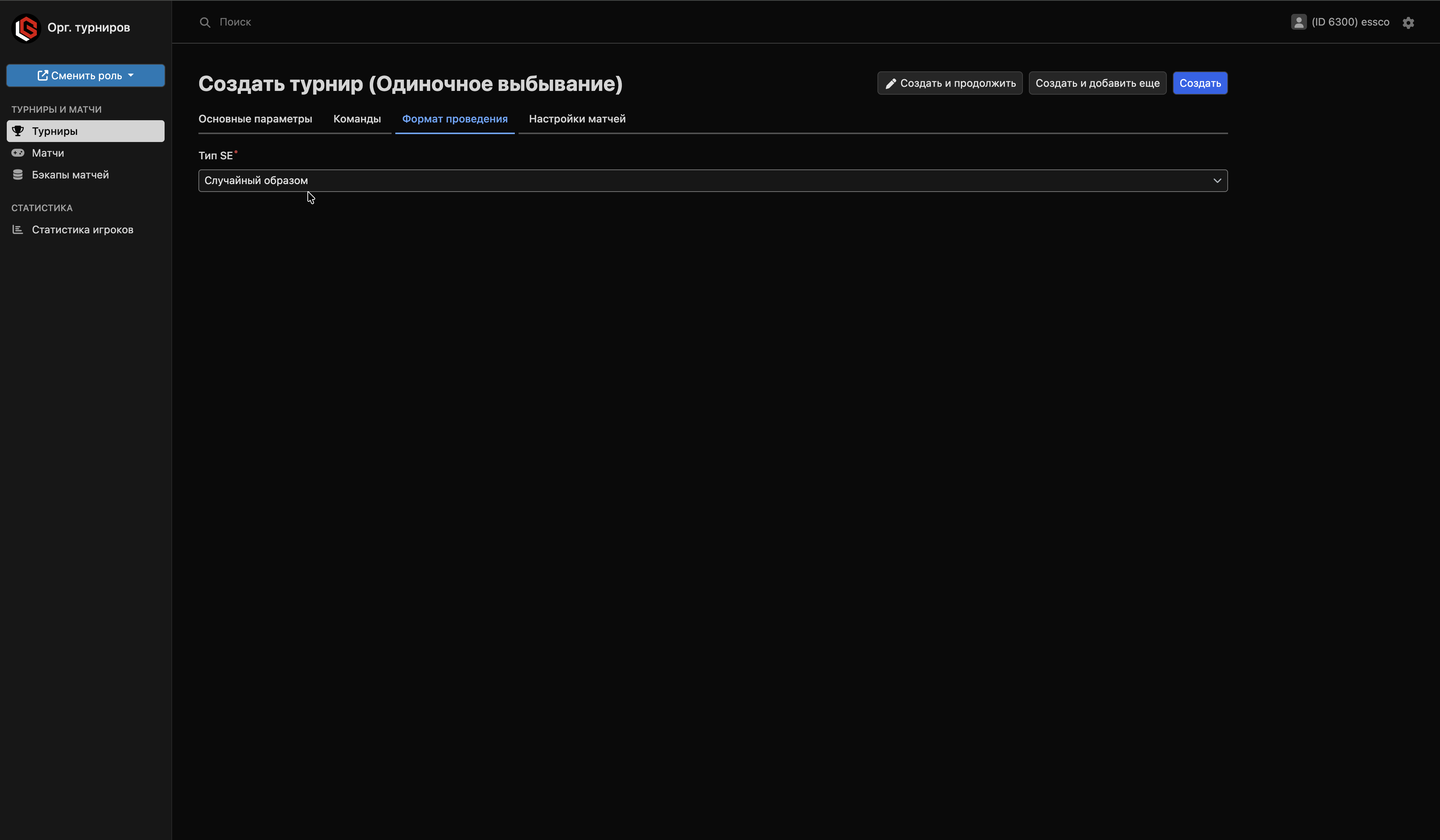Open the Настройки матчей tab
The image size is (1440, 840).
576,119
